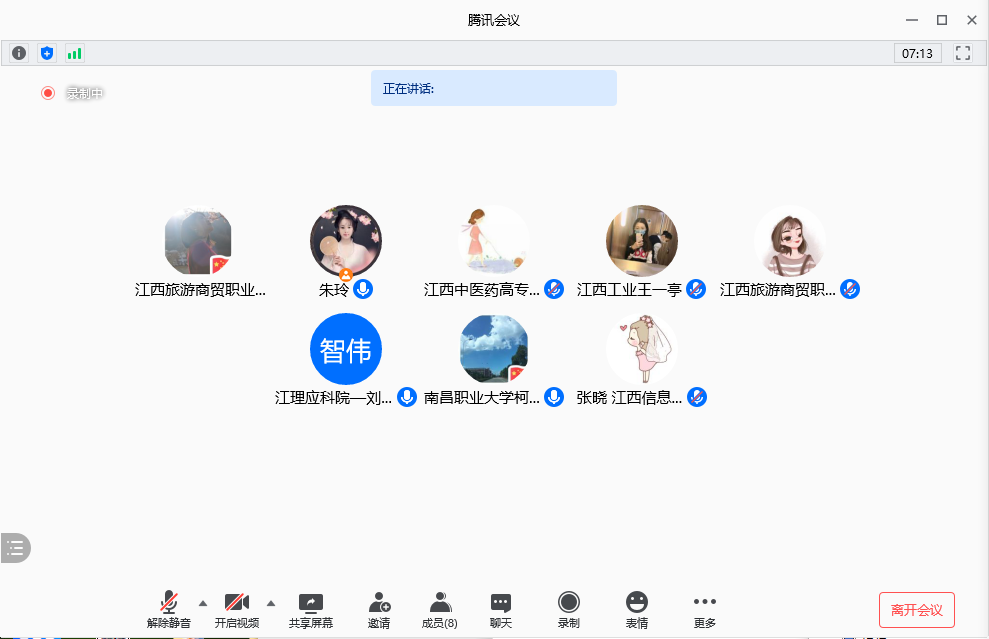Click the 正在讲话 speaking banner
The height and width of the screenshot is (639, 989).
[494, 88]
